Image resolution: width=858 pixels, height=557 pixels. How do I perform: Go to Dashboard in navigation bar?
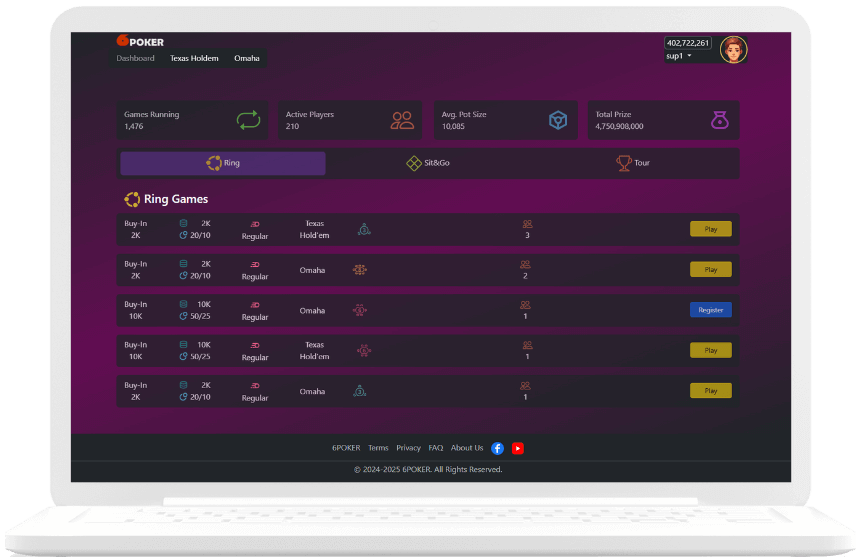tap(135, 58)
